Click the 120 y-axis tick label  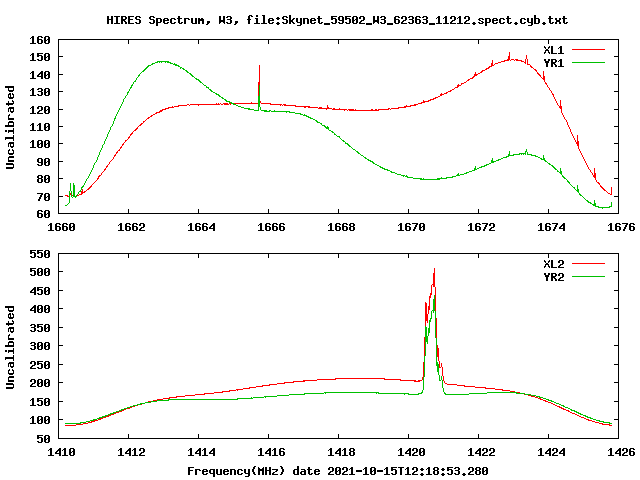[x=40, y=110]
